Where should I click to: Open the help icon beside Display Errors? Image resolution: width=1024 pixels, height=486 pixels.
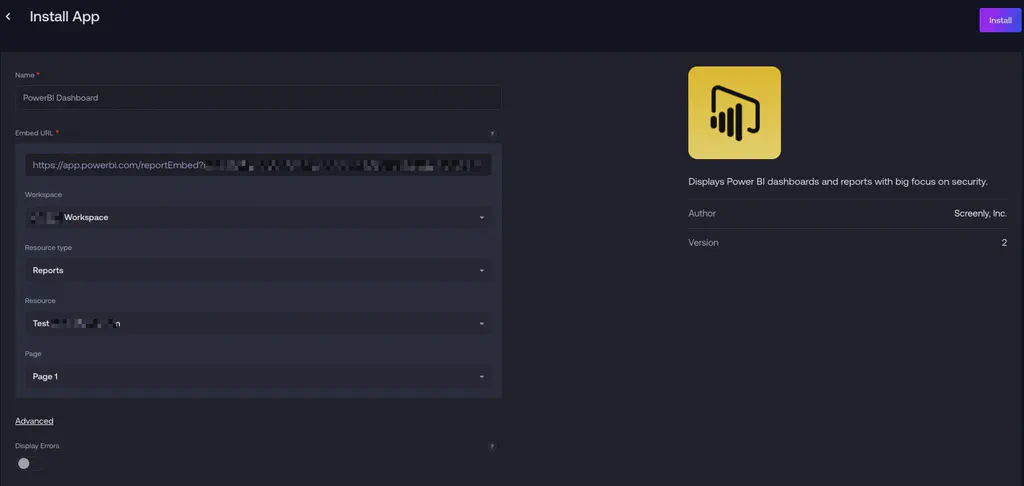point(492,447)
